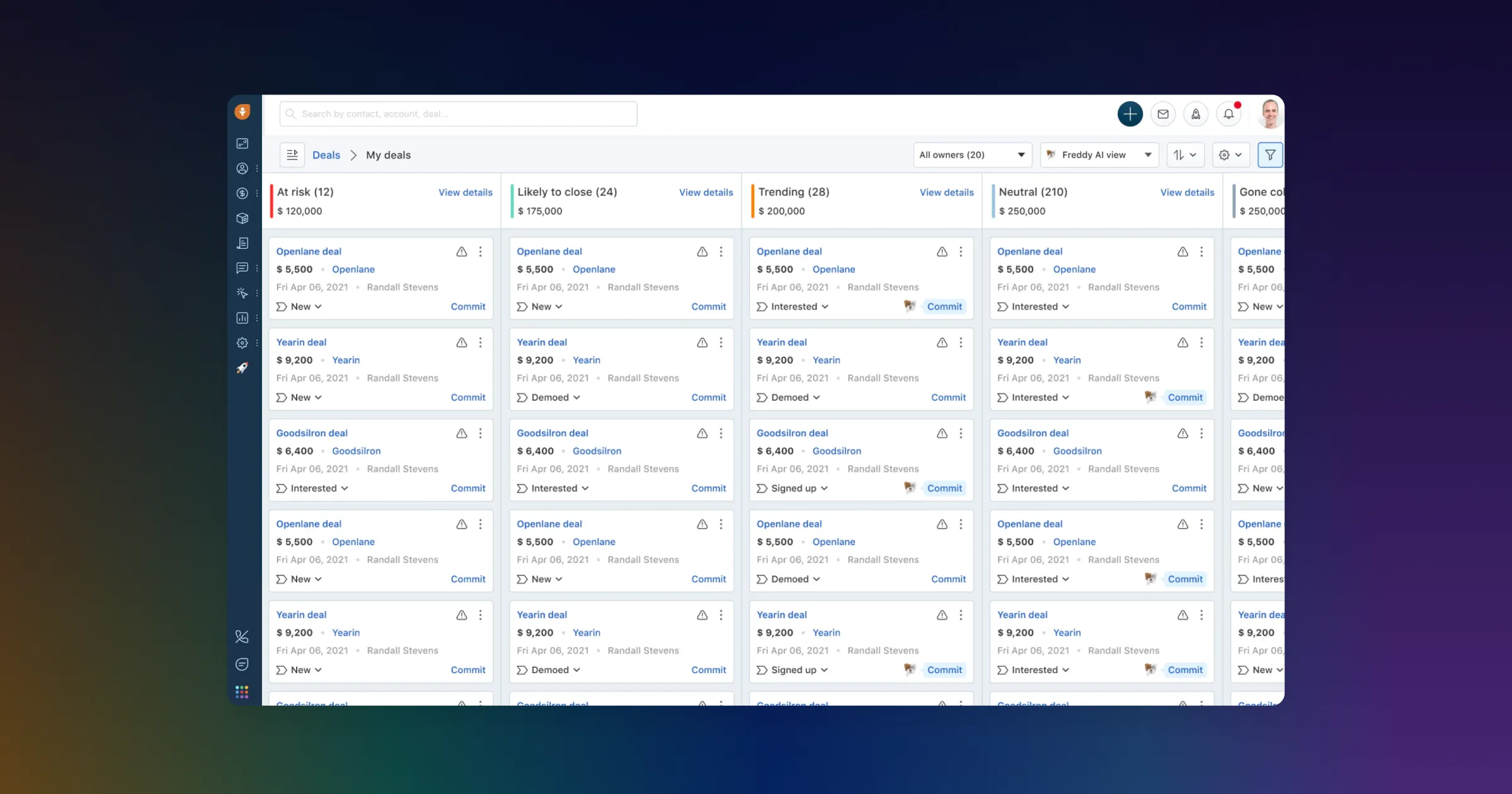View details of the At risk column
Image resolution: width=1512 pixels, height=794 pixels.
tap(465, 192)
